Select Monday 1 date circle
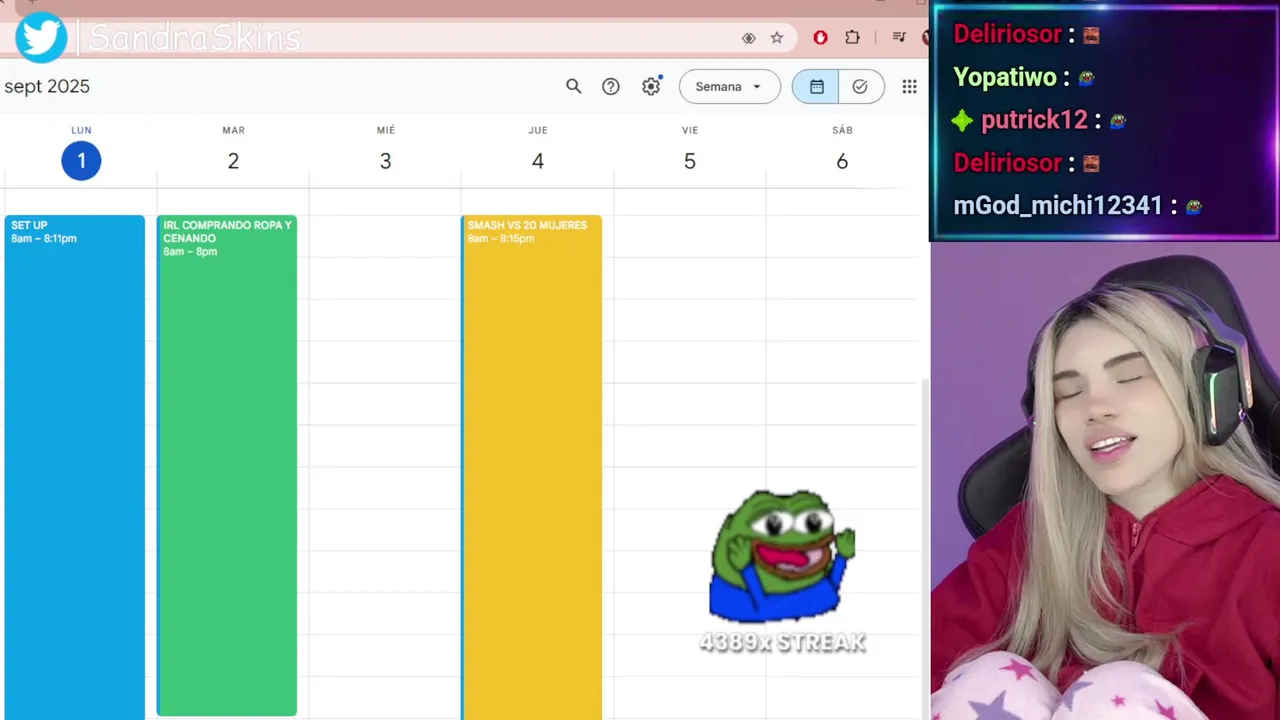Viewport: 1280px width, 720px height. (x=81, y=161)
